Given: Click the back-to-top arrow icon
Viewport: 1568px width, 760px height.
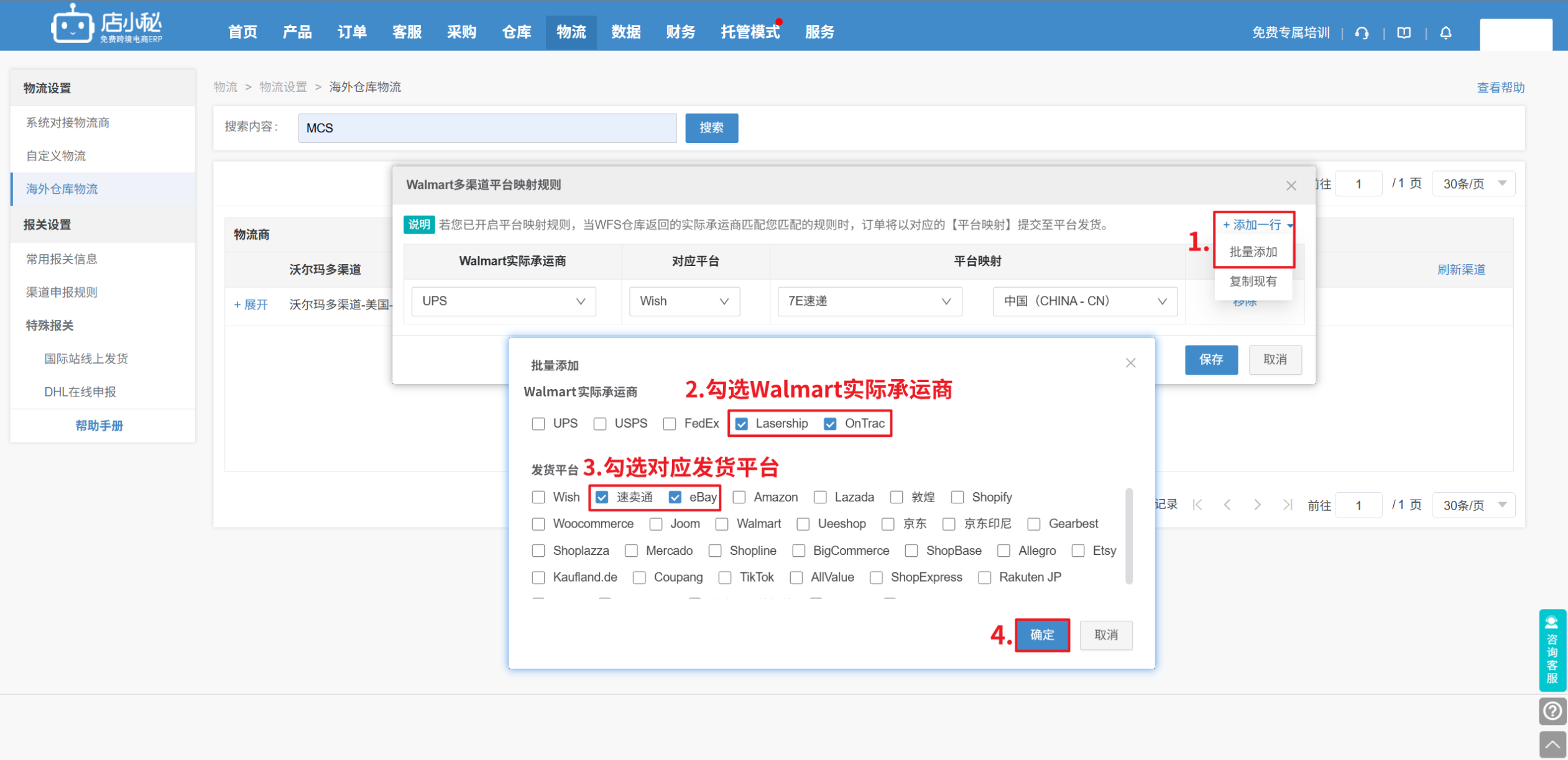Looking at the screenshot, I should click(1552, 744).
